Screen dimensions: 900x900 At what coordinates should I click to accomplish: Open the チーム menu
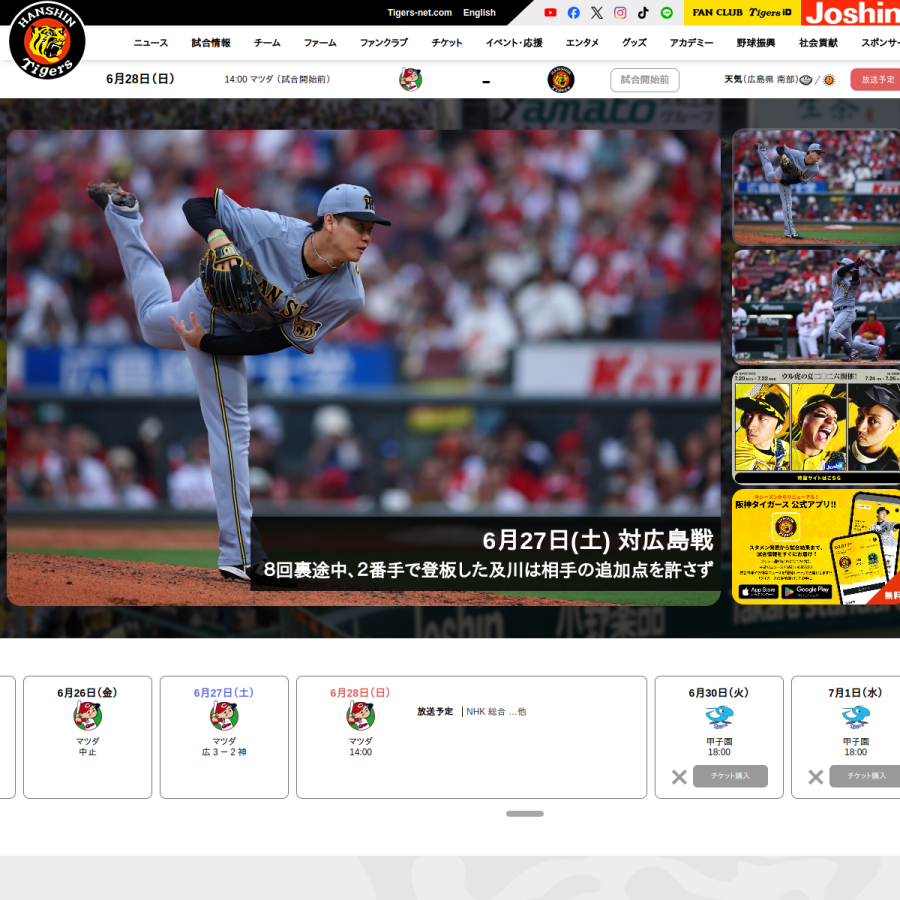point(267,42)
